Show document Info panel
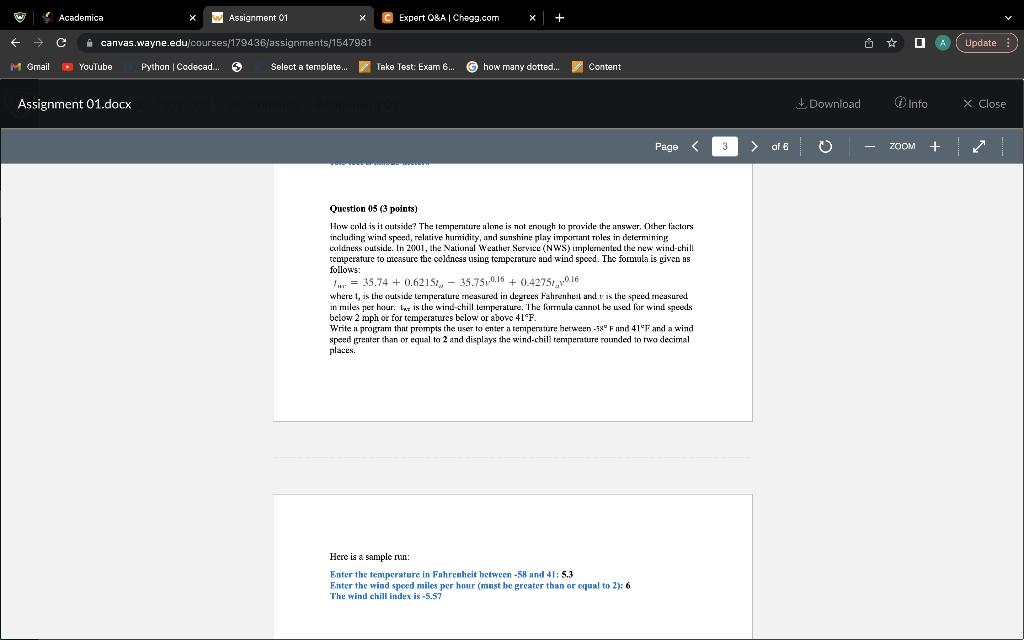 (x=911, y=104)
